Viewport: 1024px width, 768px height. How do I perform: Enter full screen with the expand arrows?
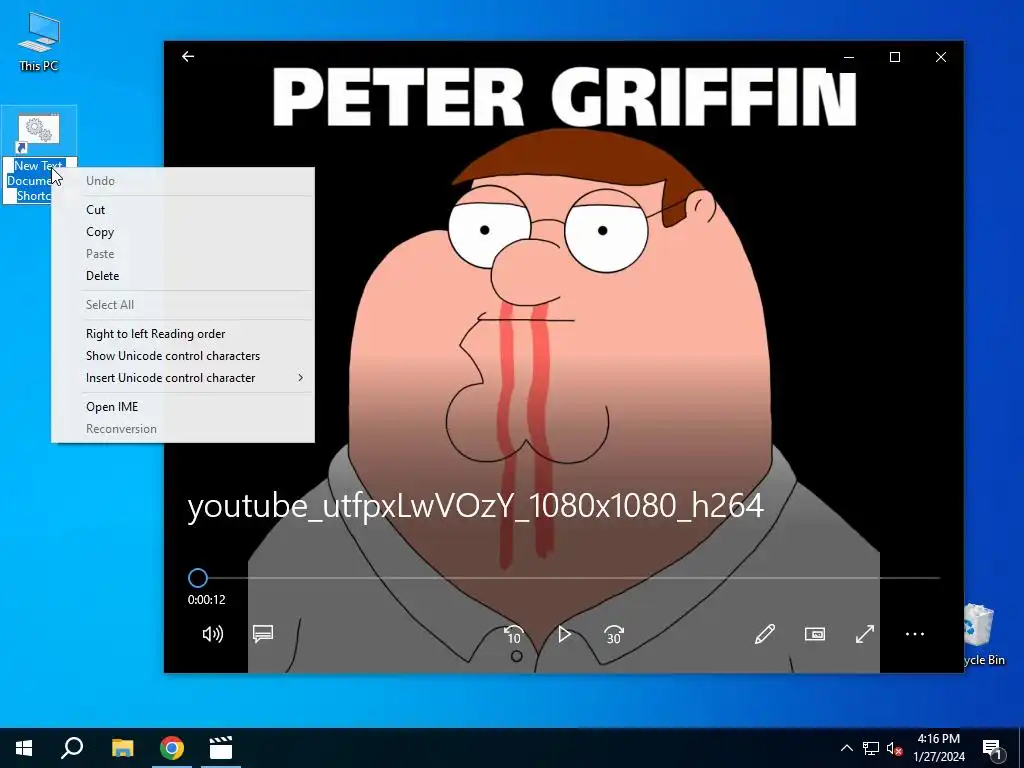coord(865,634)
